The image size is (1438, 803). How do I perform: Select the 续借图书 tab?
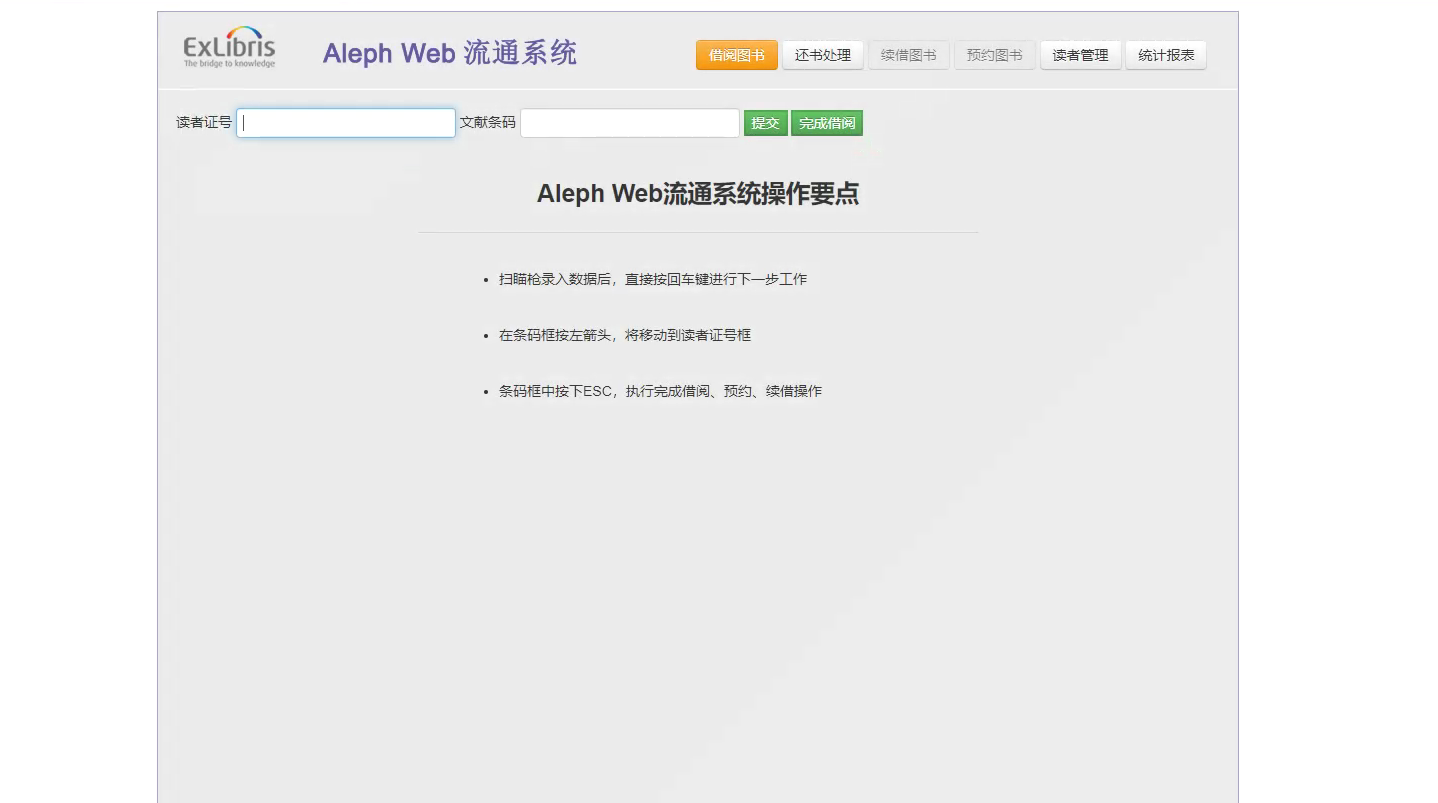pyautogui.click(x=908, y=55)
